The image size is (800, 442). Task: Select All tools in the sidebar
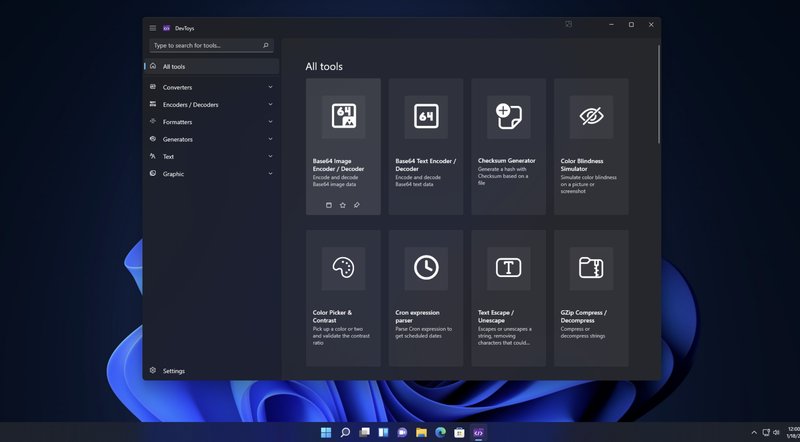174,66
